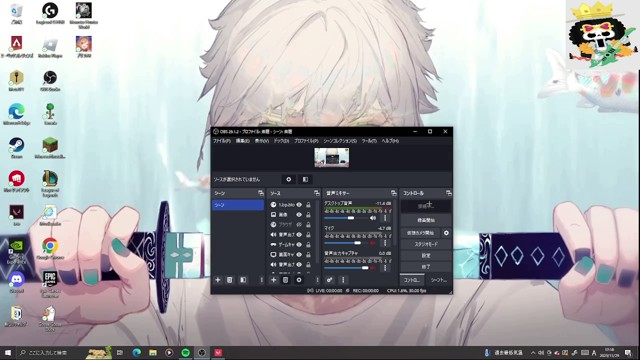Open sources dock three-dot more menu
Screen dimensions: 640x360
(x=317, y=280)
